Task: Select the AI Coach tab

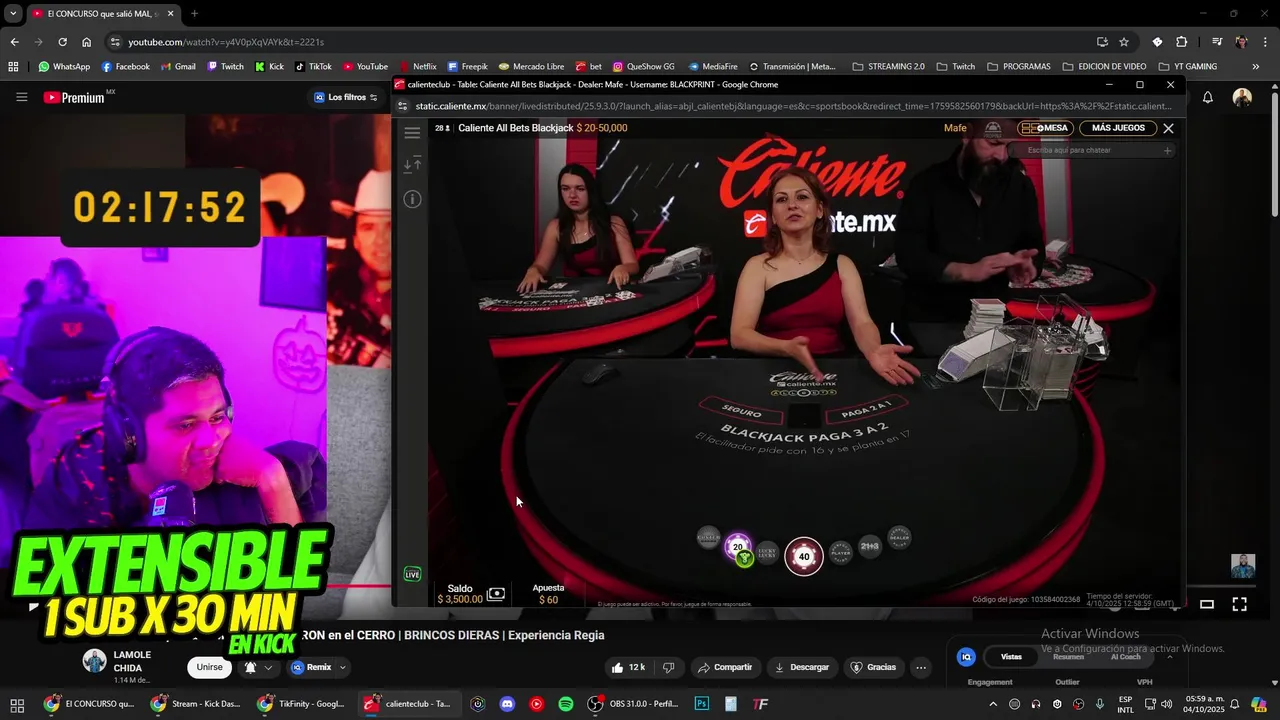Action: point(1126,657)
